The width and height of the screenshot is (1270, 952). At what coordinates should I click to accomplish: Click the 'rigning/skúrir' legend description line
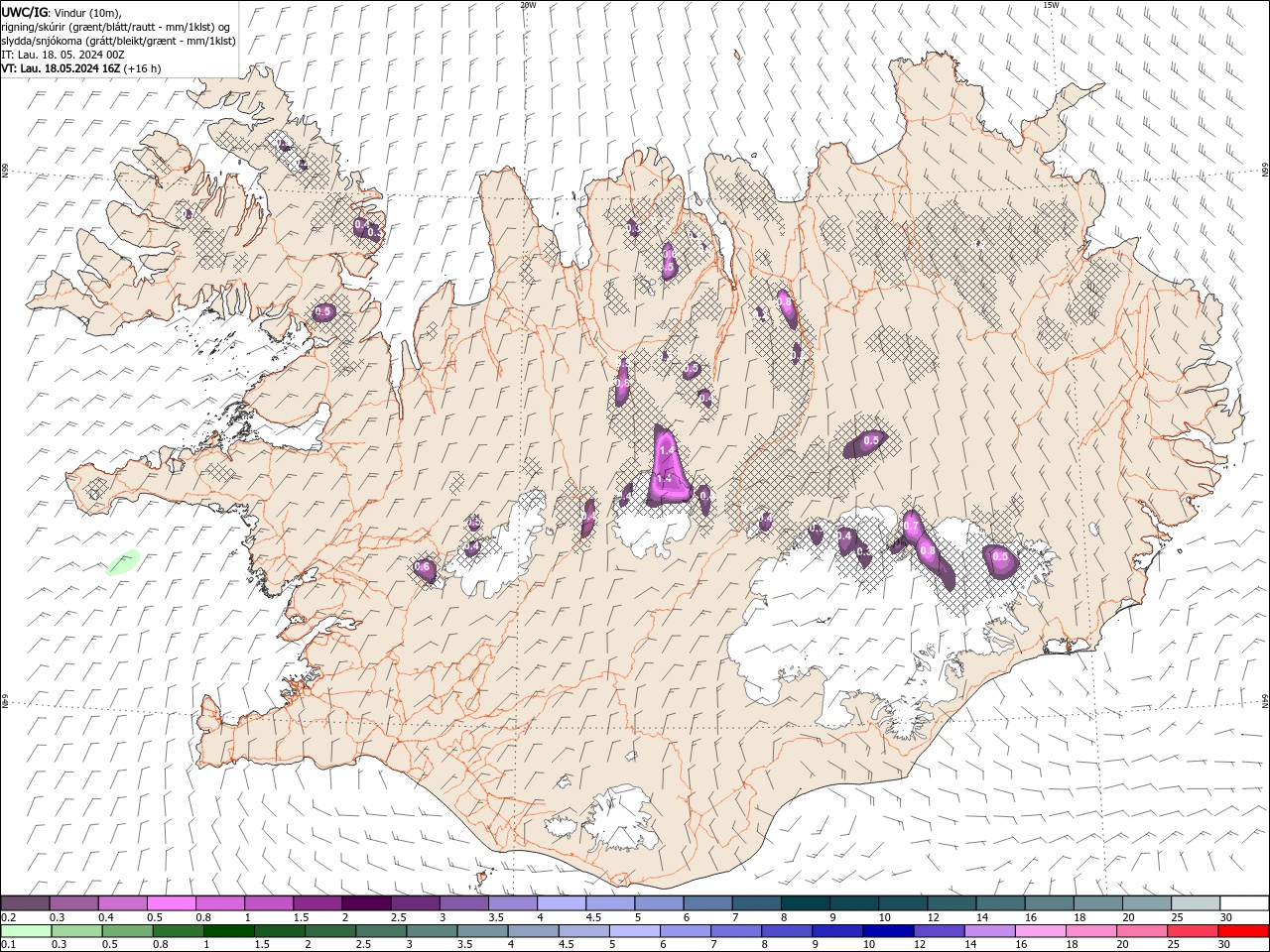(x=116, y=26)
